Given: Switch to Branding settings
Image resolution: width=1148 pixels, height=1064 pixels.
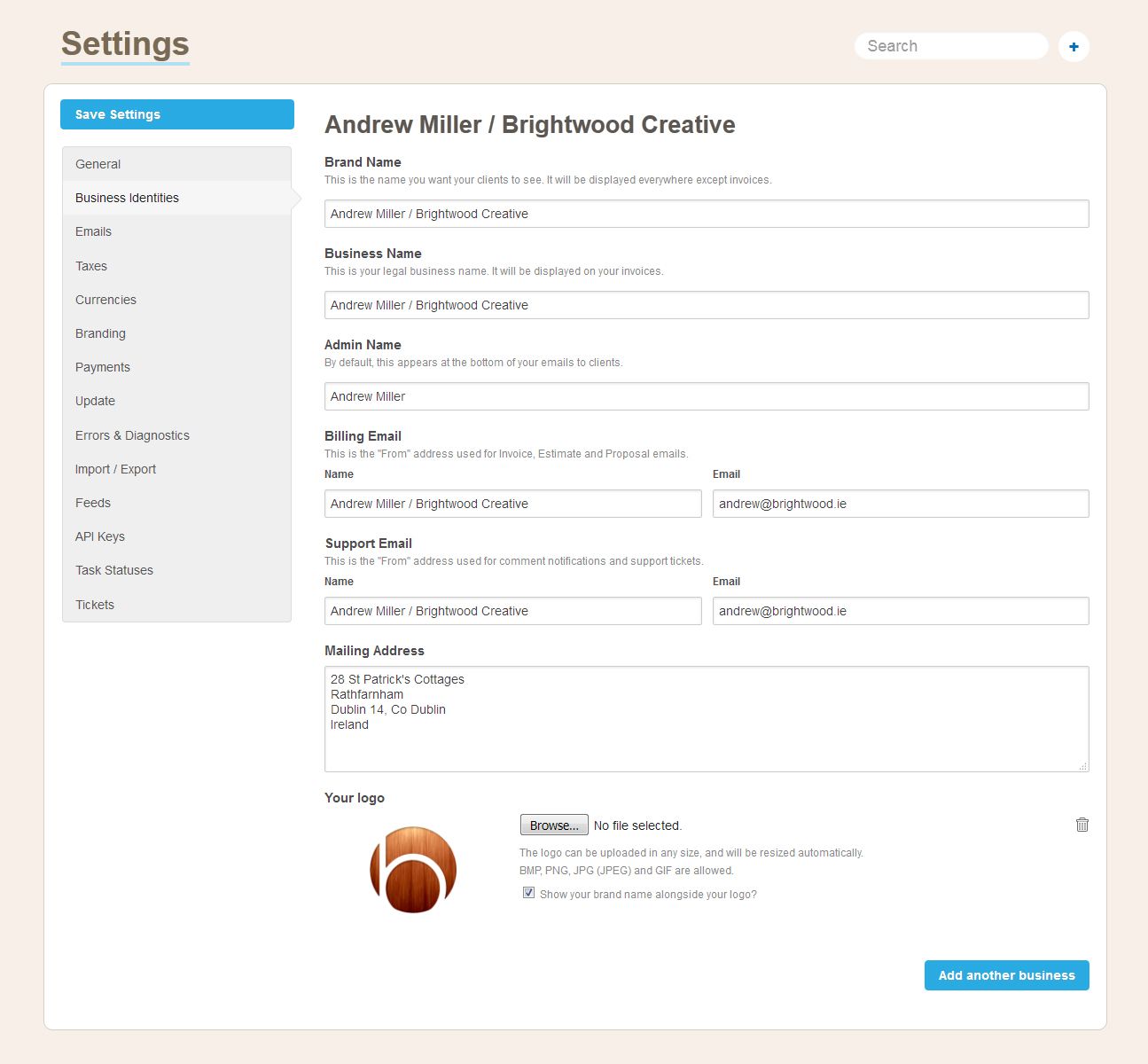Looking at the screenshot, I should pyautogui.click(x=176, y=333).
